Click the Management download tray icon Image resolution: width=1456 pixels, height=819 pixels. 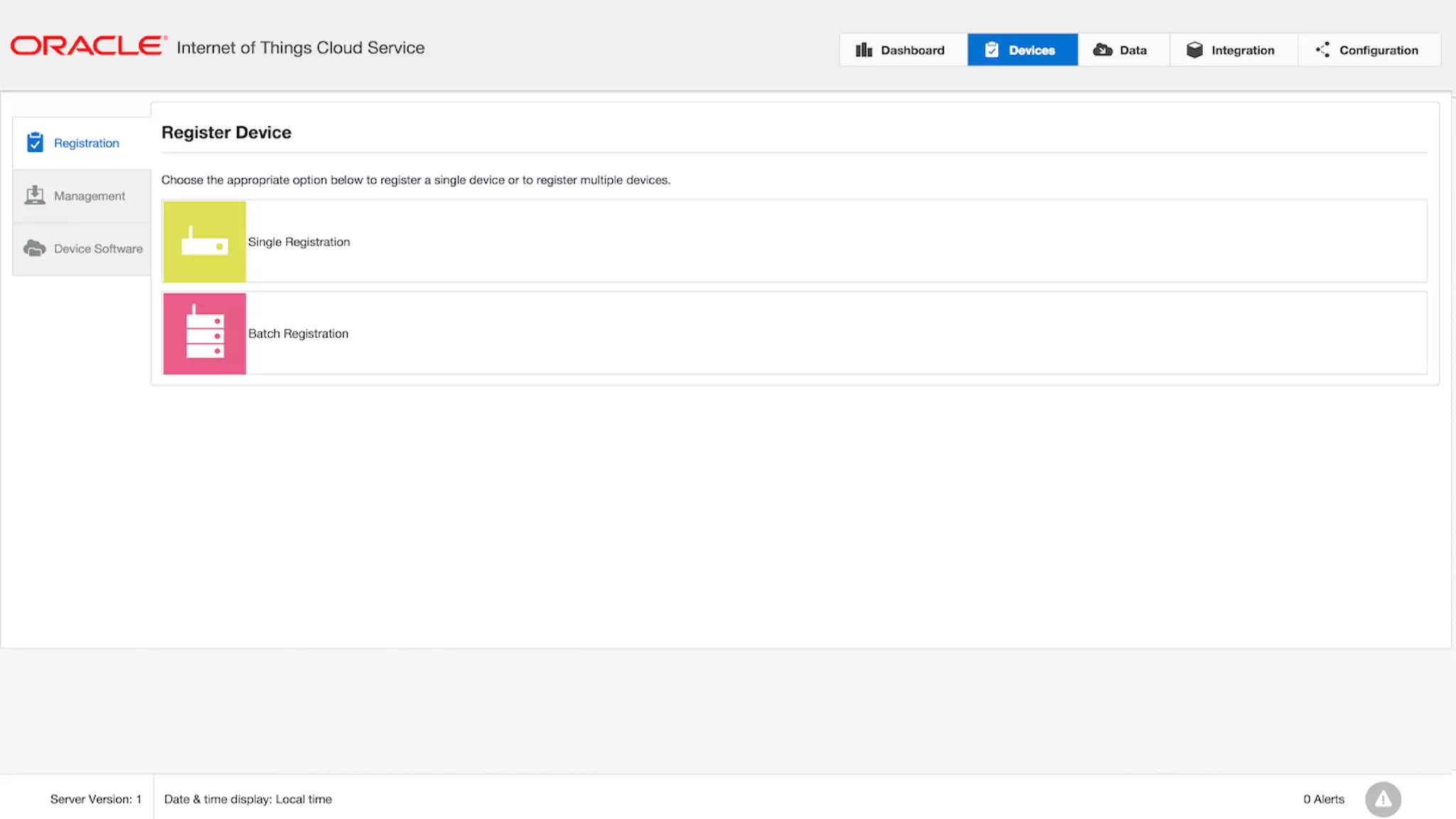pyautogui.click(x=35, y=196)
